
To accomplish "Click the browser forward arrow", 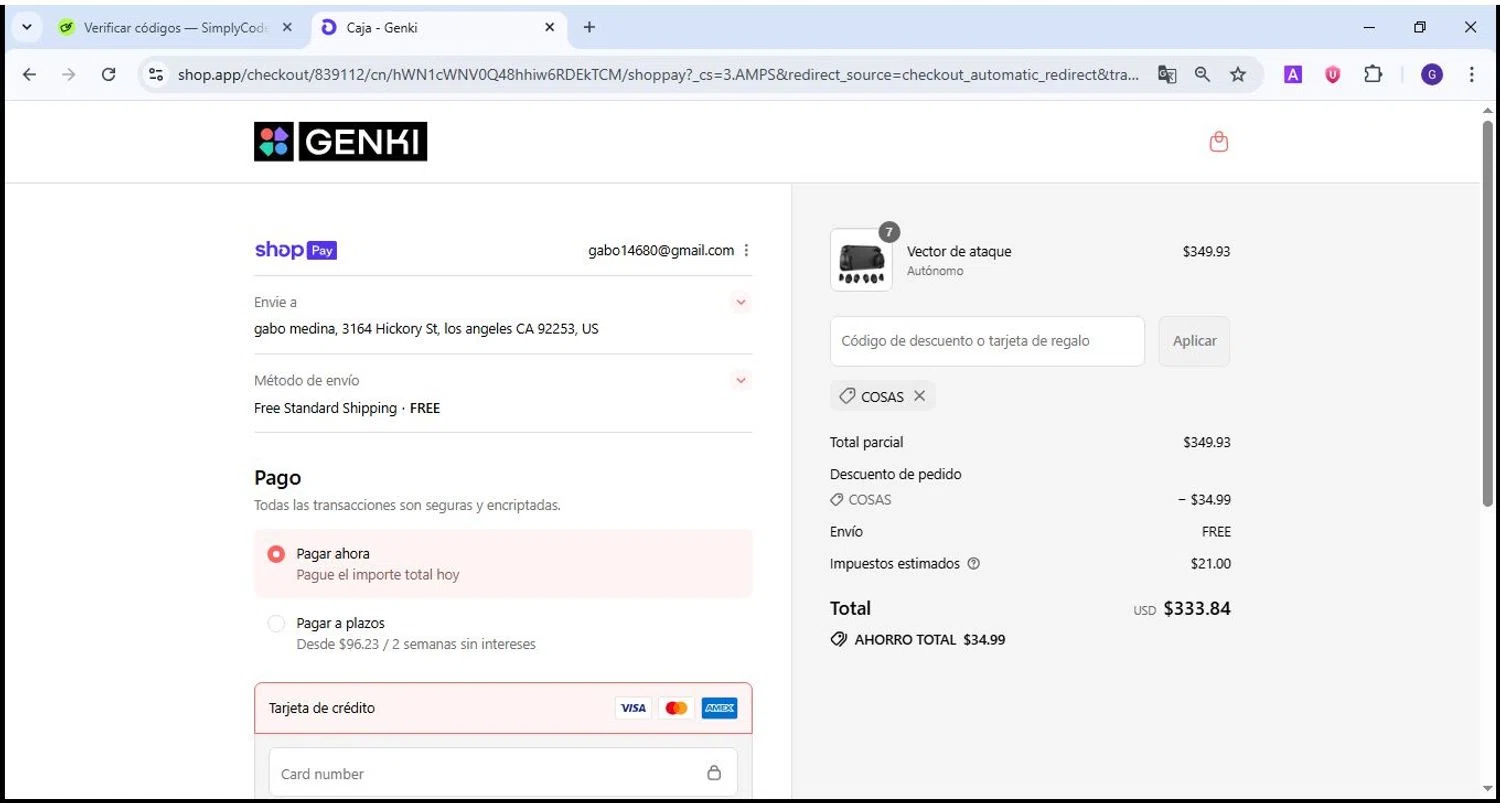I will [x=68, y=74].
